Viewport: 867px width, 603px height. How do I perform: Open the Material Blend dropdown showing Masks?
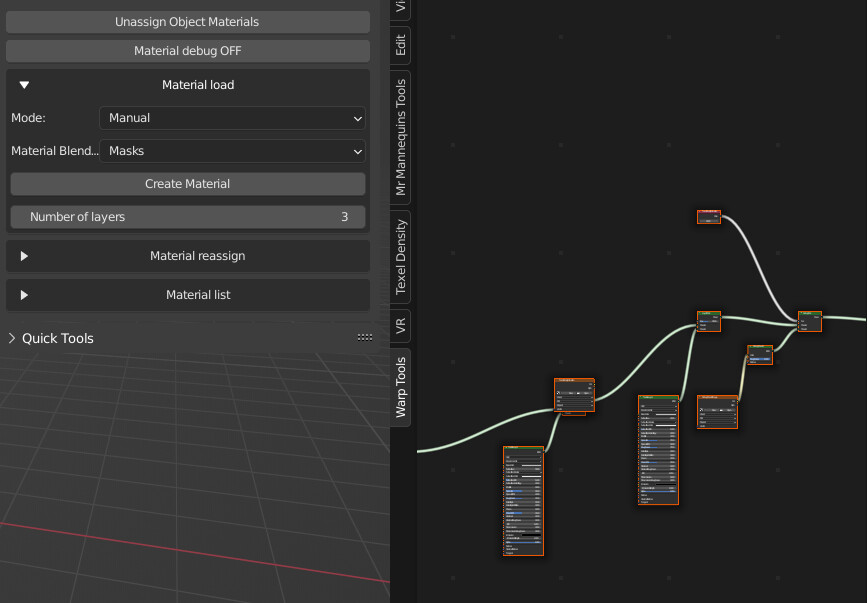[x=232, y=151]
